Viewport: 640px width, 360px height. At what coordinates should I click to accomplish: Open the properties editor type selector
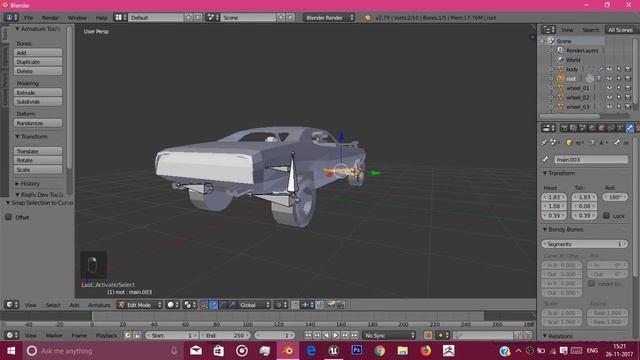pyautogui.click(x=548, y=128)
